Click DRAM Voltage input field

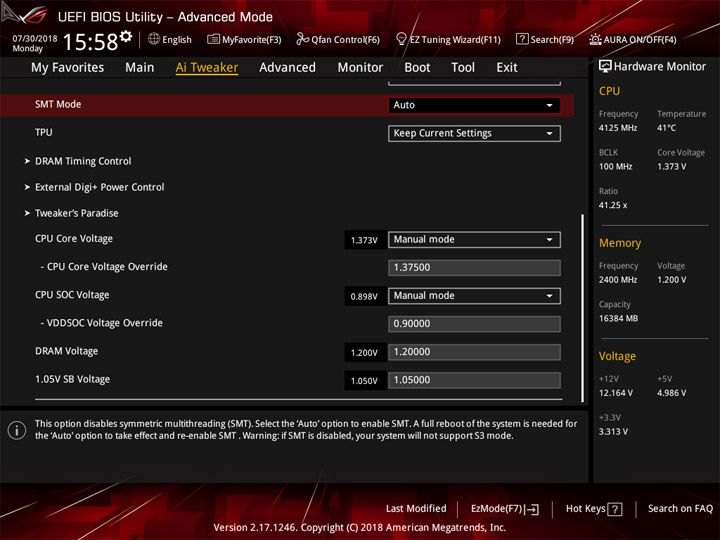tap(474, 352)
